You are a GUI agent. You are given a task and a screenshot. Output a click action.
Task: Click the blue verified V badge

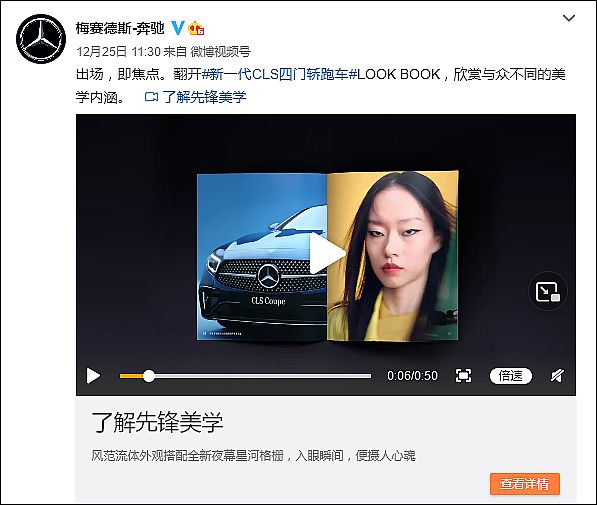pos(177,28)
